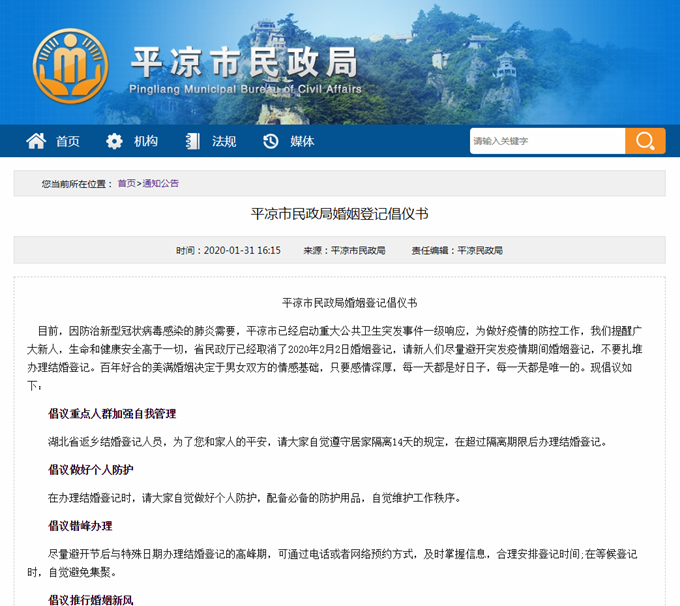Follow the 首页 breadcrumb link
Viewport: 680px width, 606px height.
pos(127,183)
